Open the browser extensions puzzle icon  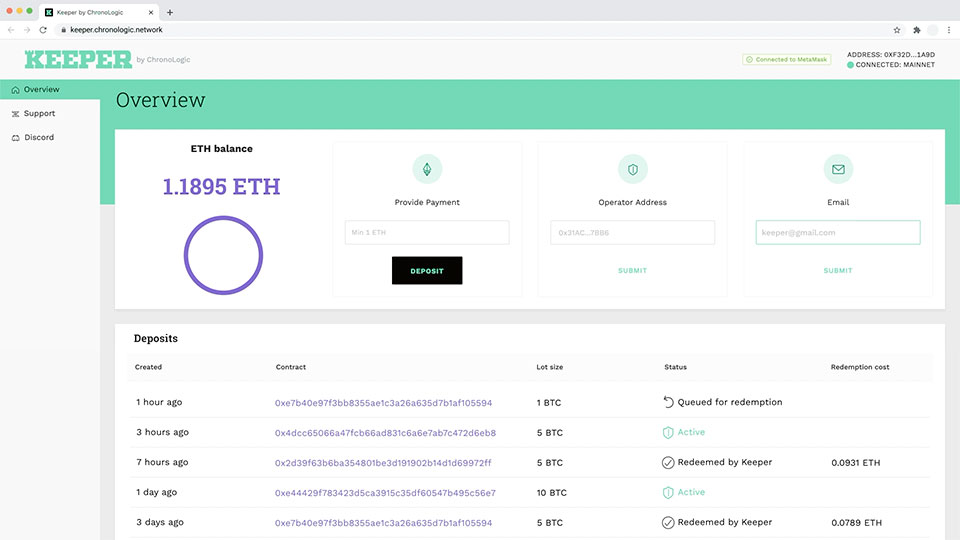pyautogui.click(x=916, y=30)
